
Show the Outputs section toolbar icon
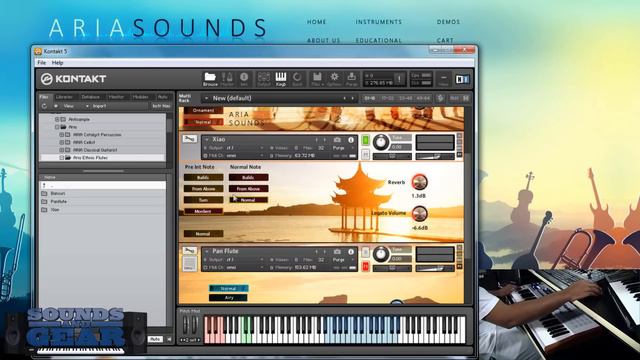[x=264, y=79]
